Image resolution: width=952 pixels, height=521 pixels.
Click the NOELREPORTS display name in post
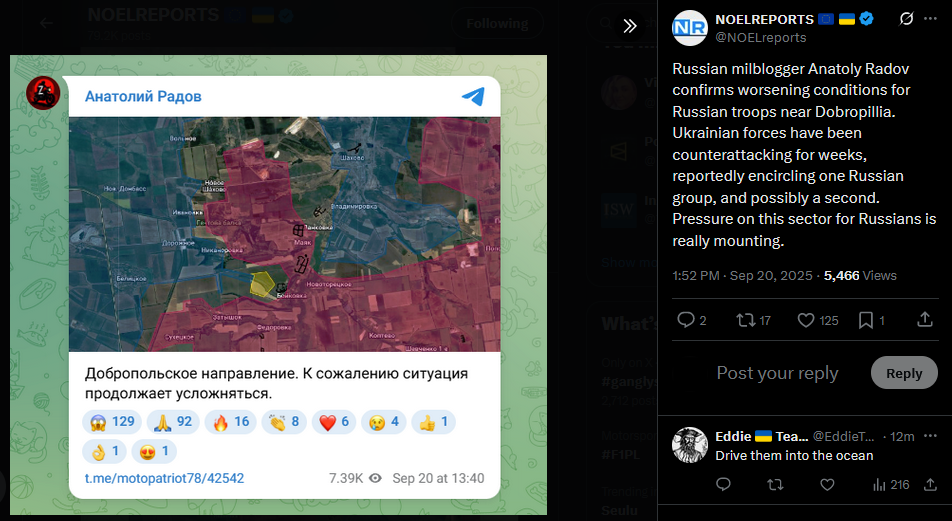point(764,19)
